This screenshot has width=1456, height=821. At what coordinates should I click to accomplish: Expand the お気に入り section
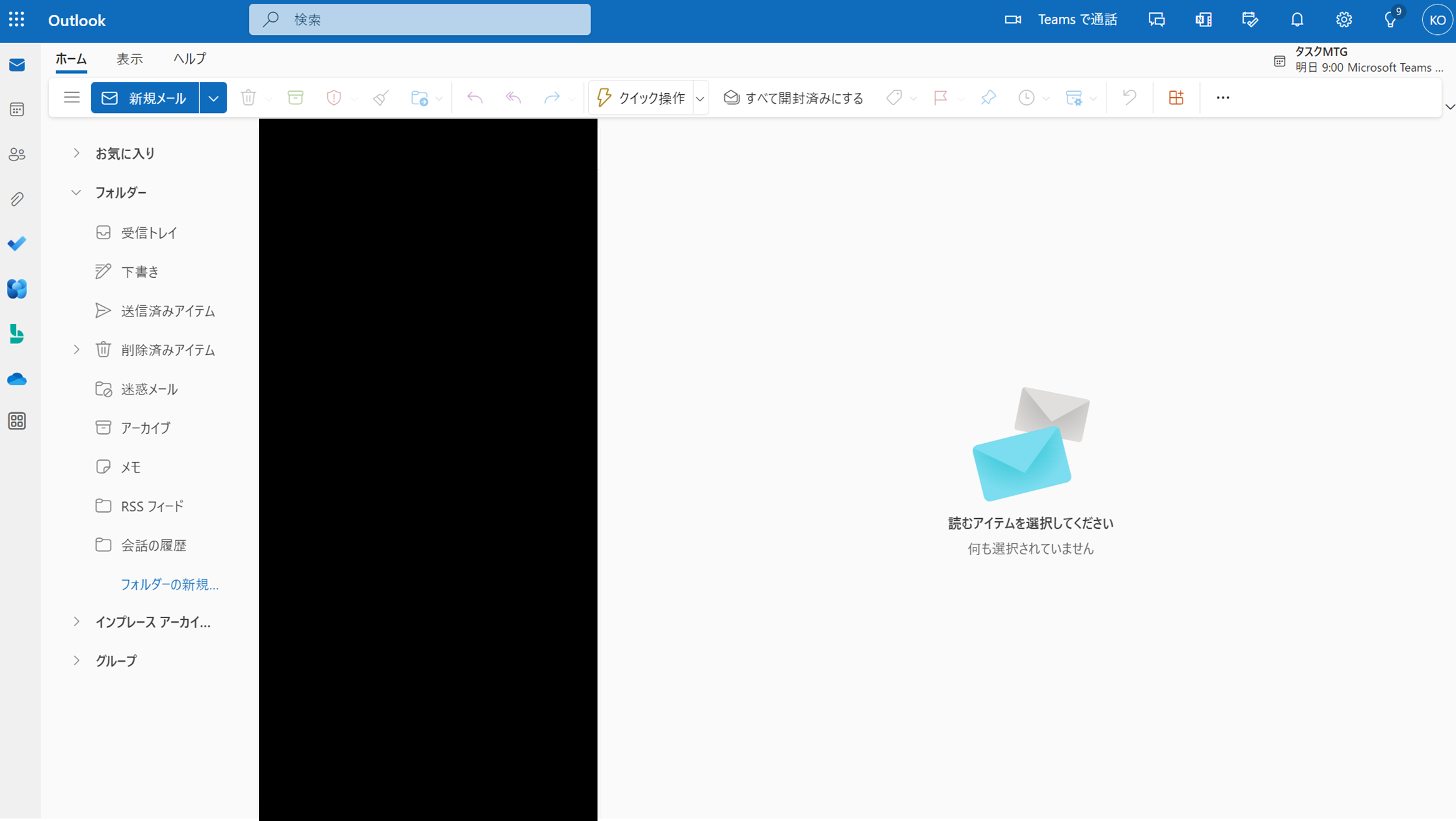pyautogui.click(x=76, y=153)
